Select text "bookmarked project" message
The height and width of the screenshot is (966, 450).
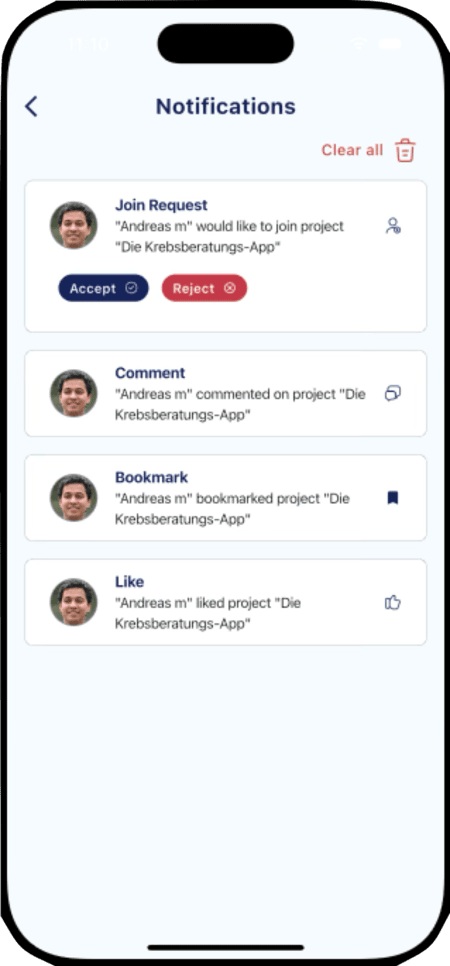point(256,498)
